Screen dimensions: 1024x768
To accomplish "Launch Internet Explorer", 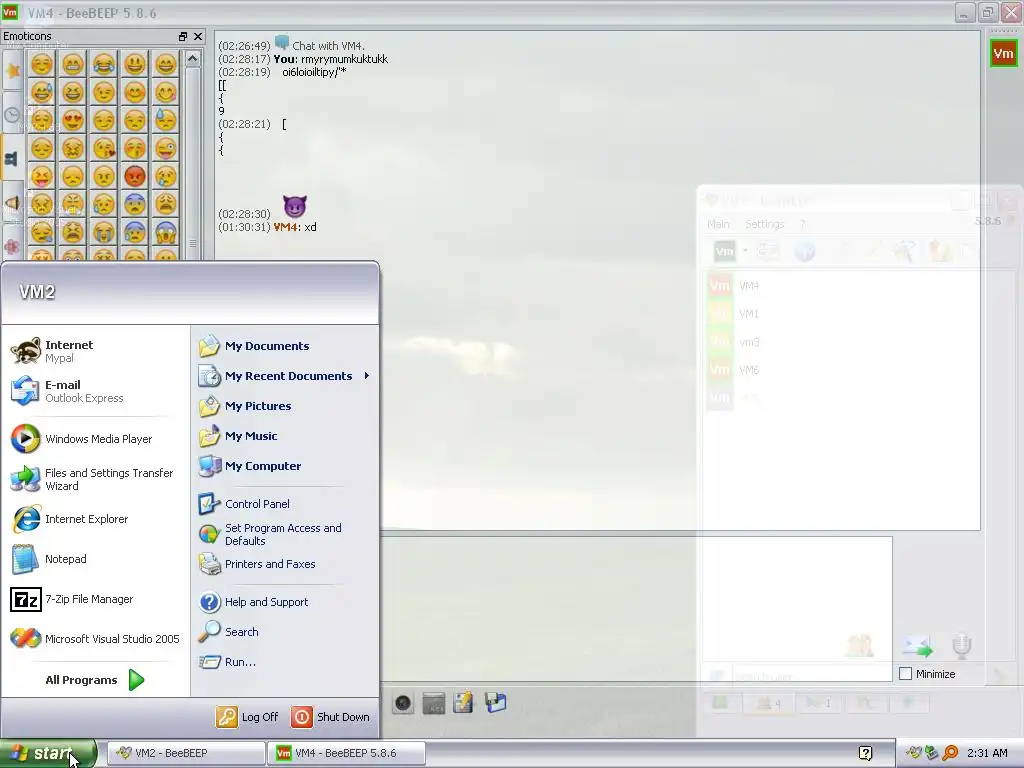I will tap(95, 519).
